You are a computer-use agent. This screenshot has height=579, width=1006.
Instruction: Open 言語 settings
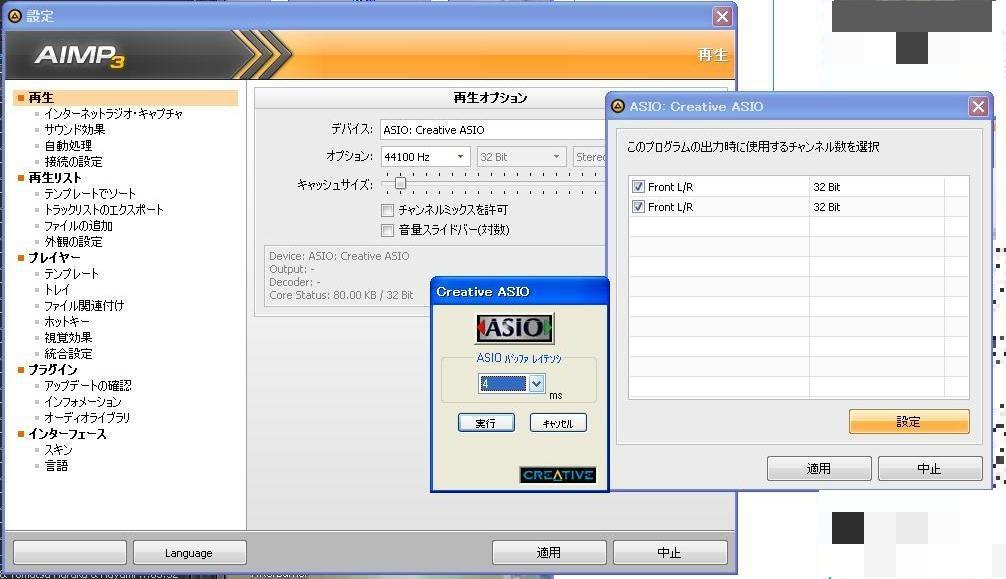(56, 466)
